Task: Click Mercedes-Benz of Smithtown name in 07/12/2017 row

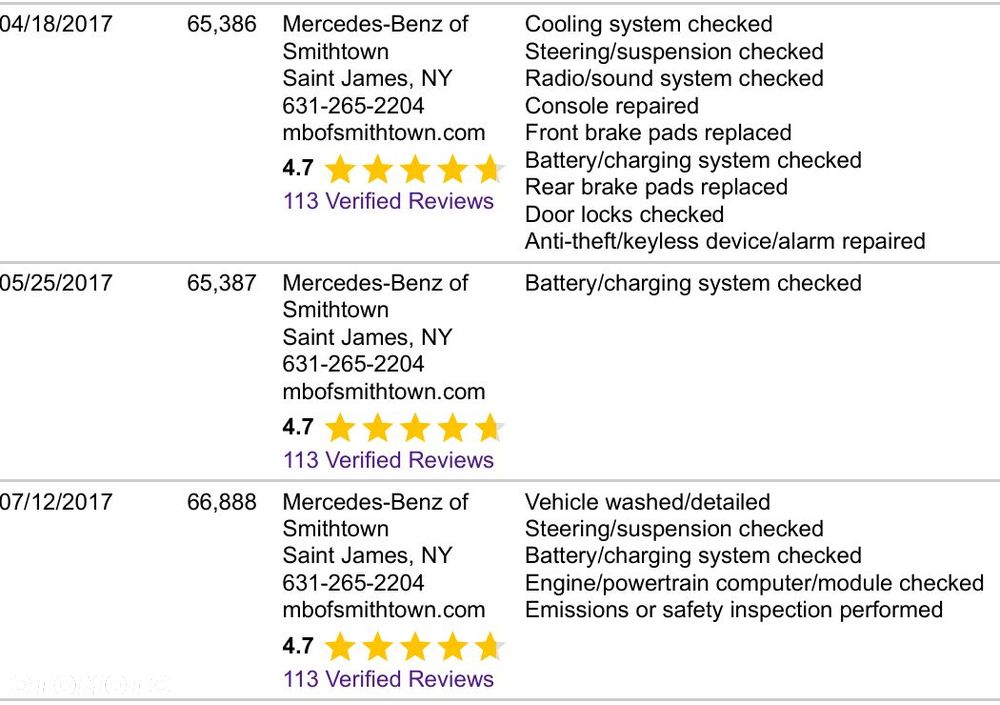Action: 375,516
